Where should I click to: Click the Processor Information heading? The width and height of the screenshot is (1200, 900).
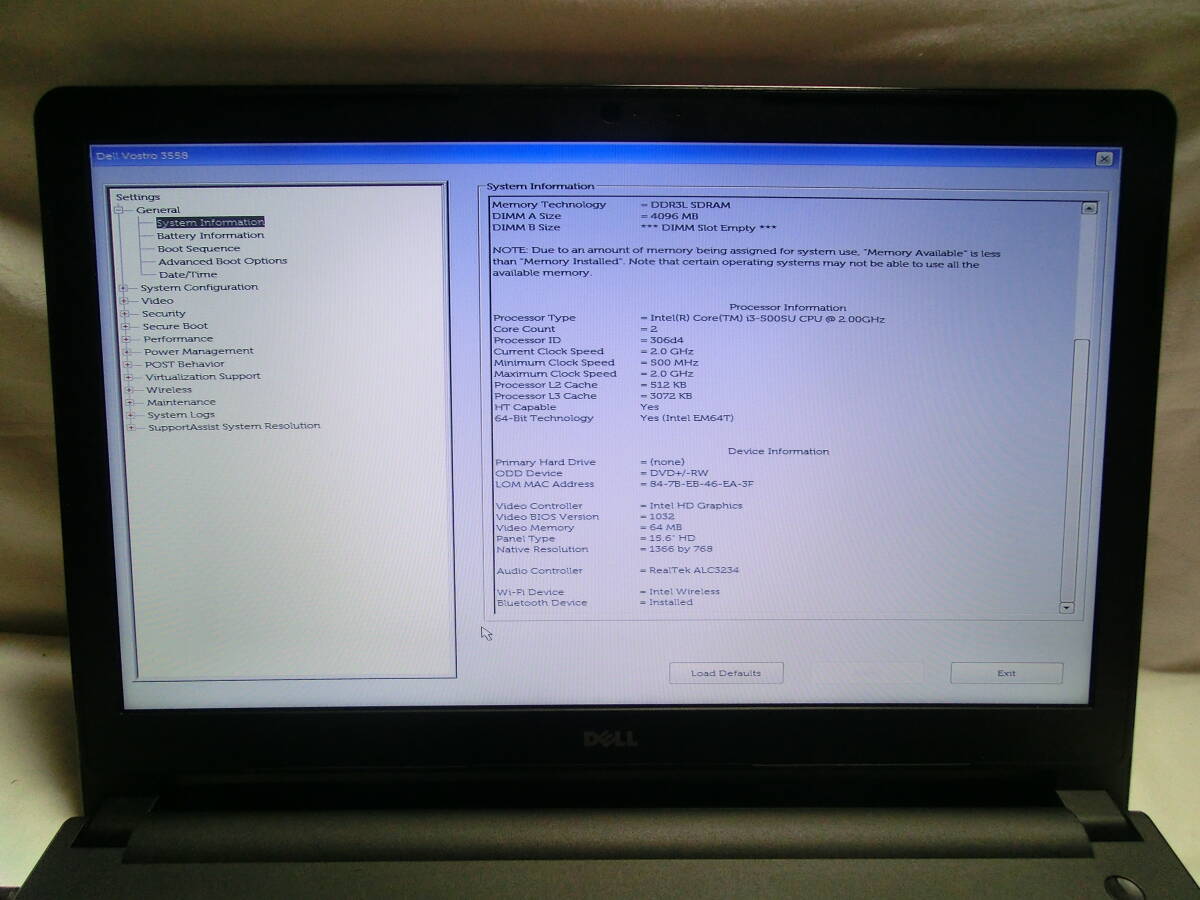(788, 307)
